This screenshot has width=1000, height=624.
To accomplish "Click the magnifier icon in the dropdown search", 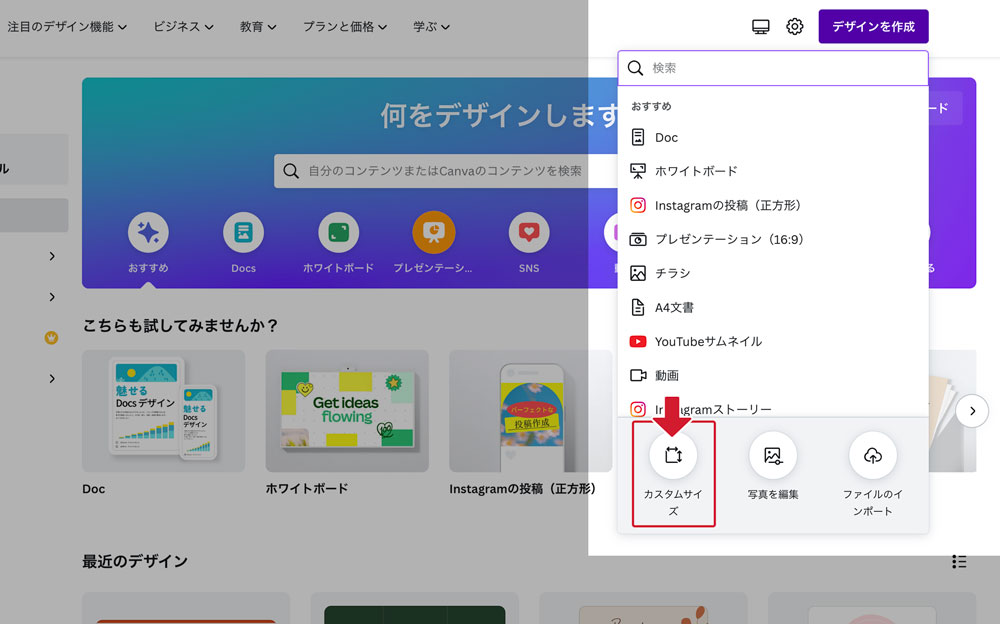I will pyautogui.click(x=635, y=68).
